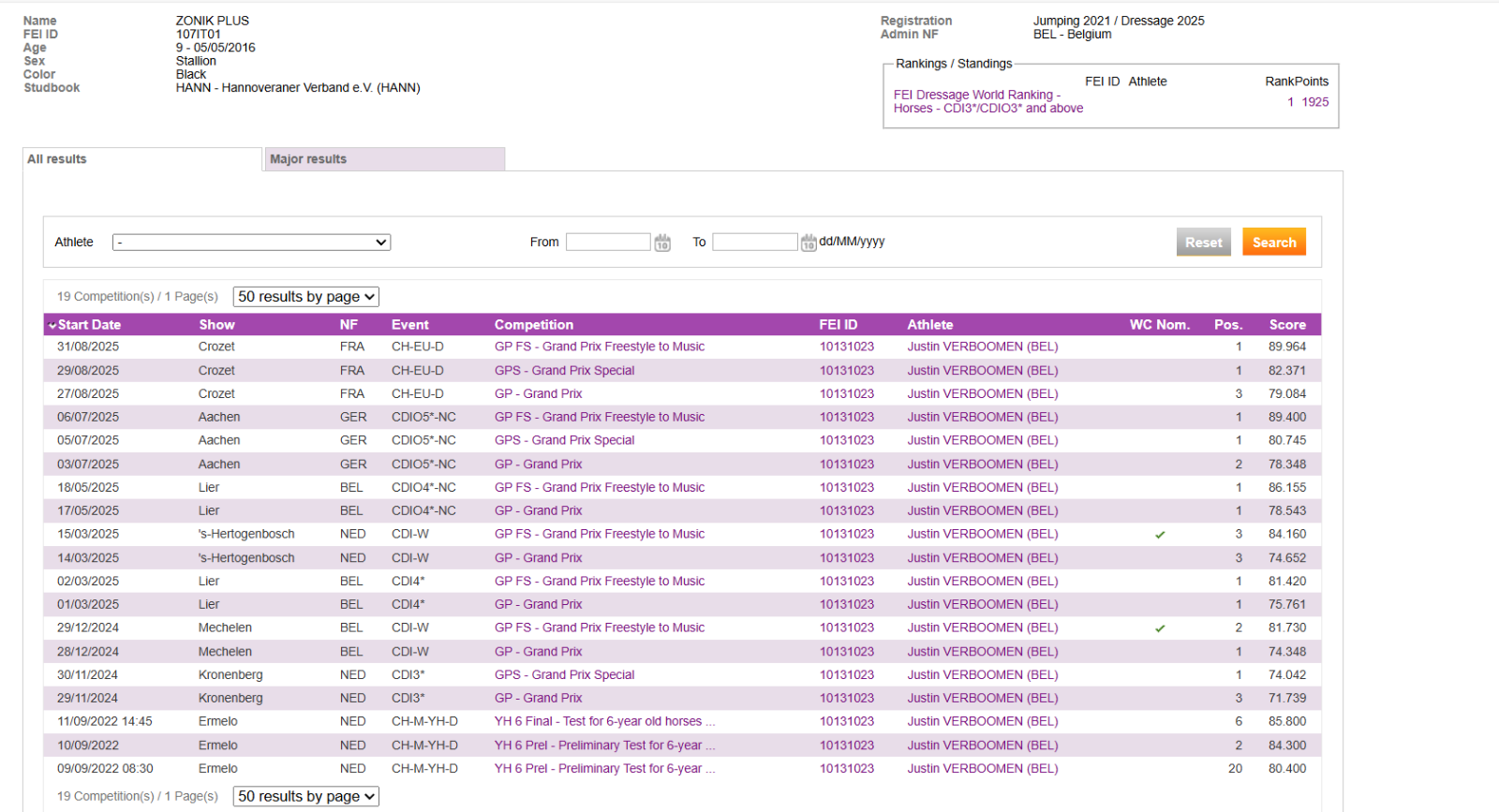Sort table by Pos. column header

coord(1228,325)
